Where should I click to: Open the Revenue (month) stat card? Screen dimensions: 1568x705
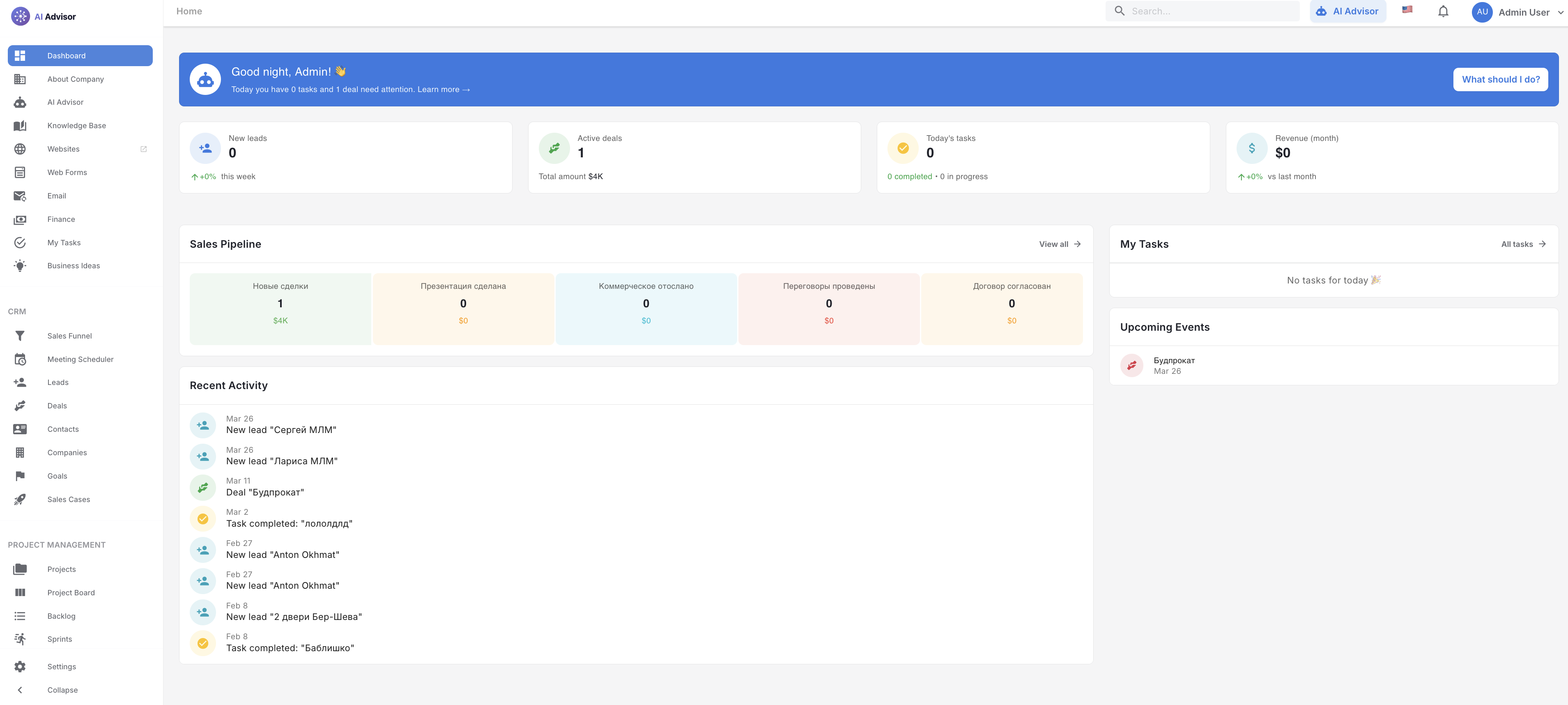(1392, 158)
